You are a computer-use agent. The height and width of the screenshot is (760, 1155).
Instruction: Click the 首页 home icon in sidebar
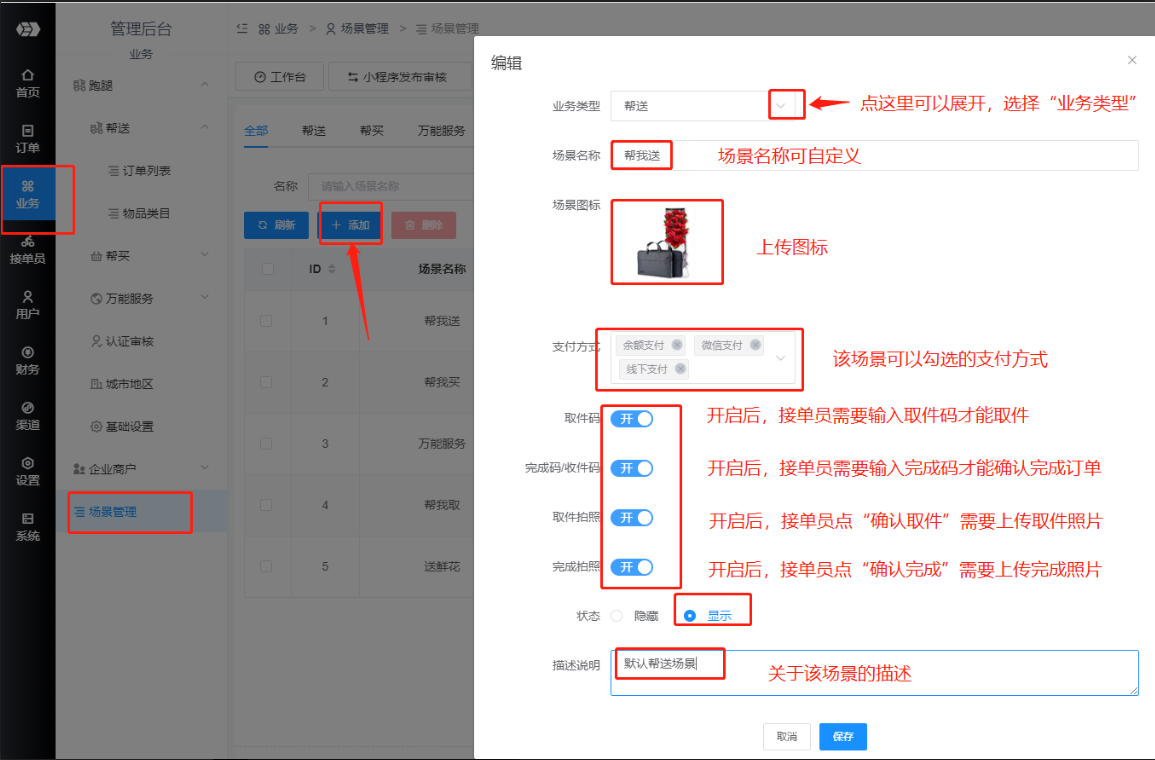[27, 82]
